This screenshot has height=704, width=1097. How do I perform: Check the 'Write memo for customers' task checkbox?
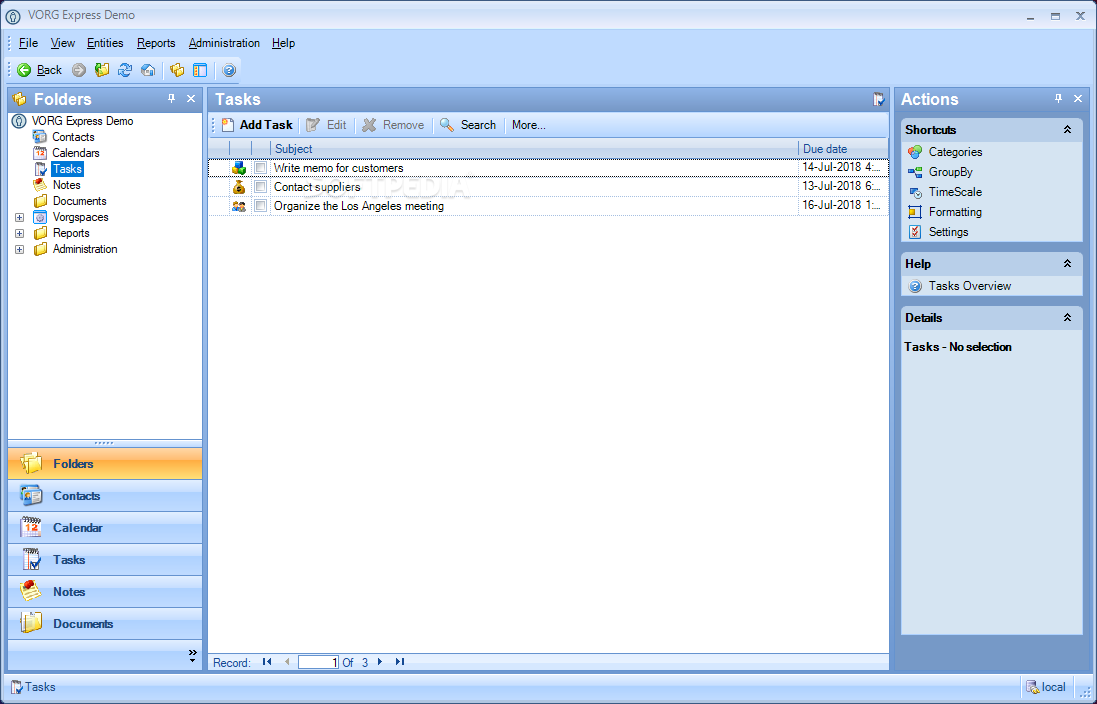point(260,168)
